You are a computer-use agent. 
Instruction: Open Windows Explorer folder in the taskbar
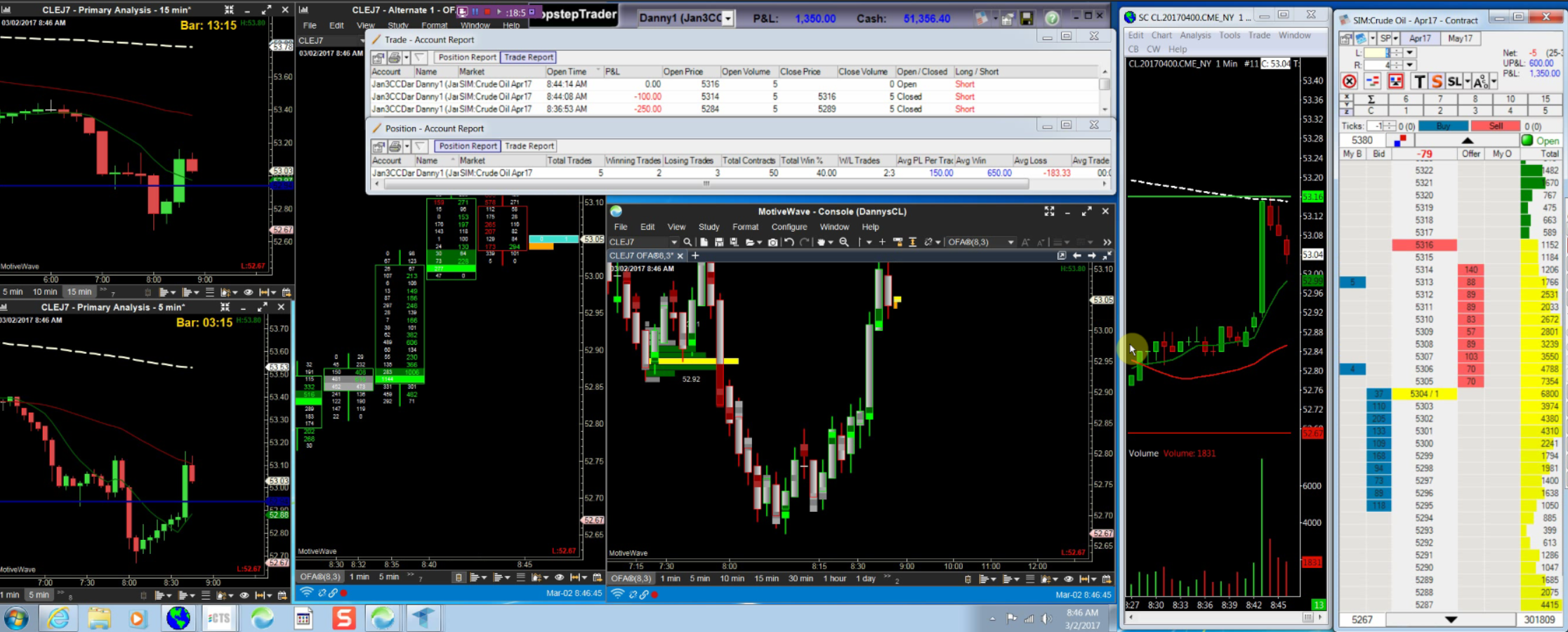tap(100, 618)
